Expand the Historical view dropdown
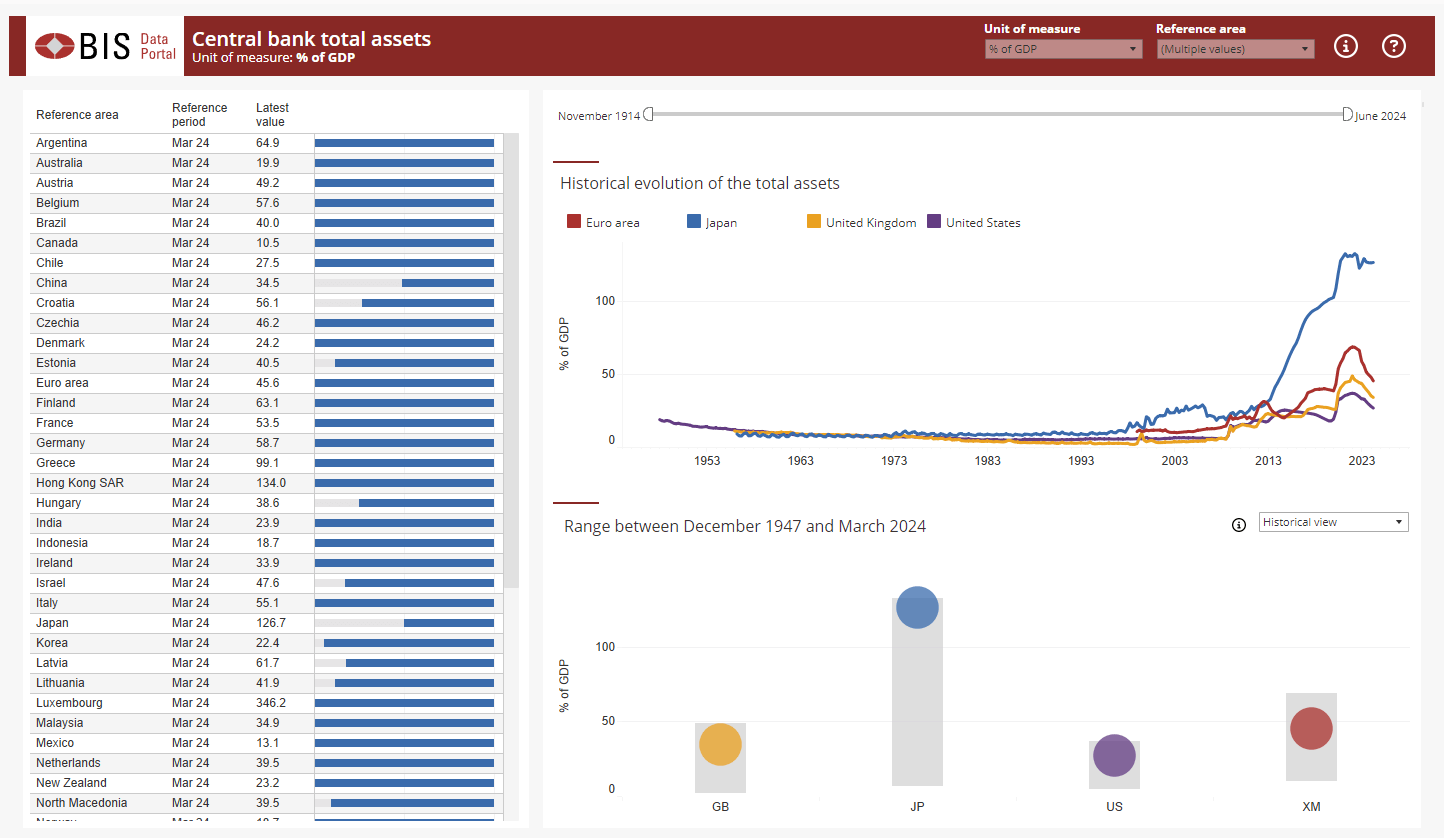The width and height of the screenshot is (1444, 838). click(x=1333, y=522)
